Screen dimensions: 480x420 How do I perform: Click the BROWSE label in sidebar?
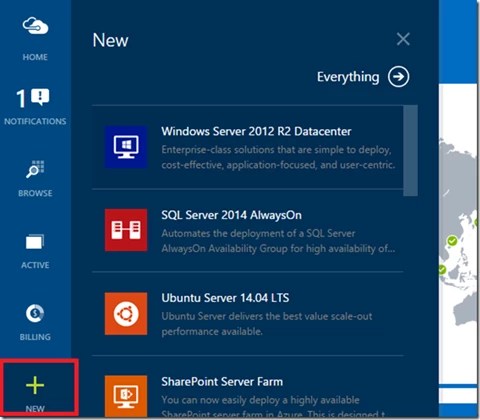coord(35,193)
